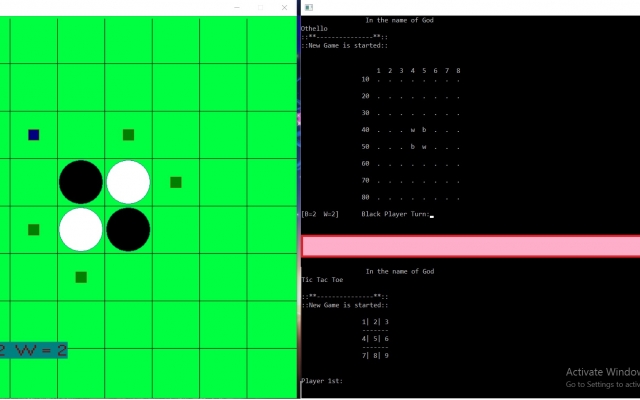Click the 'b' cell in row 50 of console grid
This screenshot has height=400, width=640.
pos(413,147)
